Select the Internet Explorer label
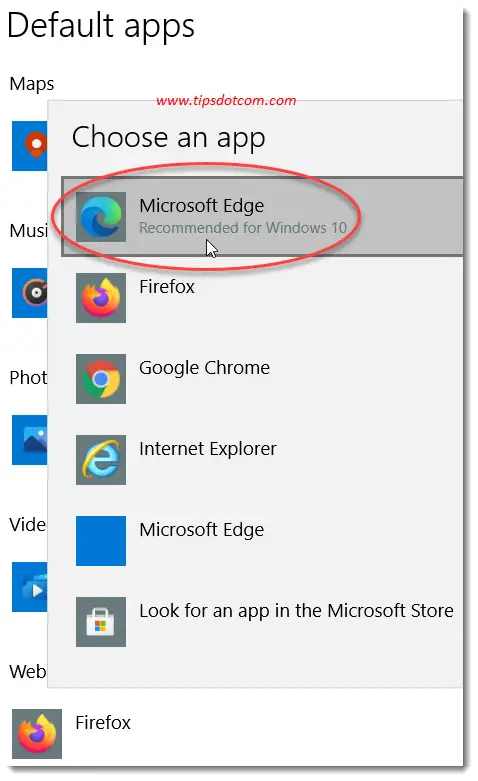The image size is (478, 781). [208, 449]
